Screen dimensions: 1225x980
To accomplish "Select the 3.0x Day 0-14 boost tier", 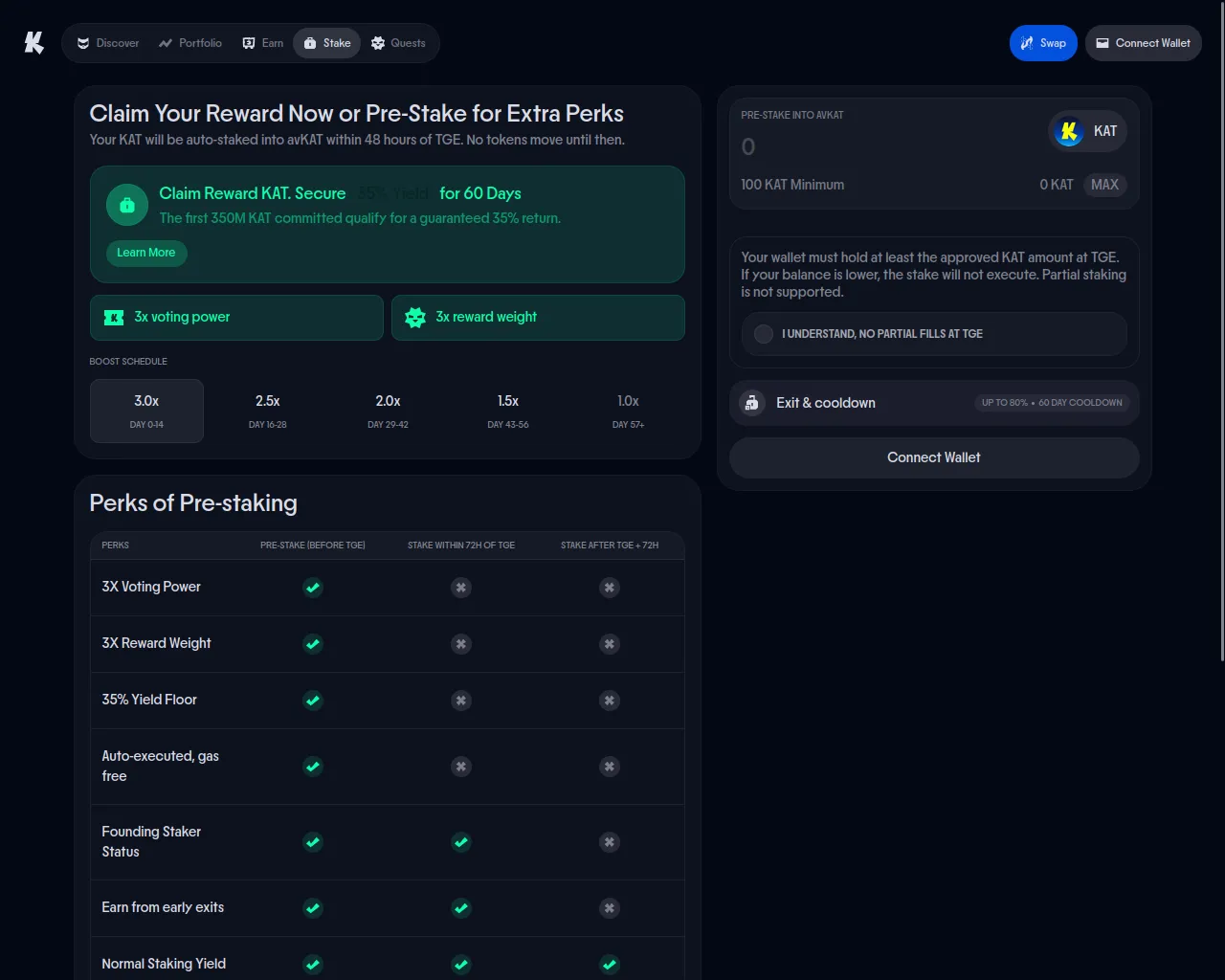I will 146,411.
